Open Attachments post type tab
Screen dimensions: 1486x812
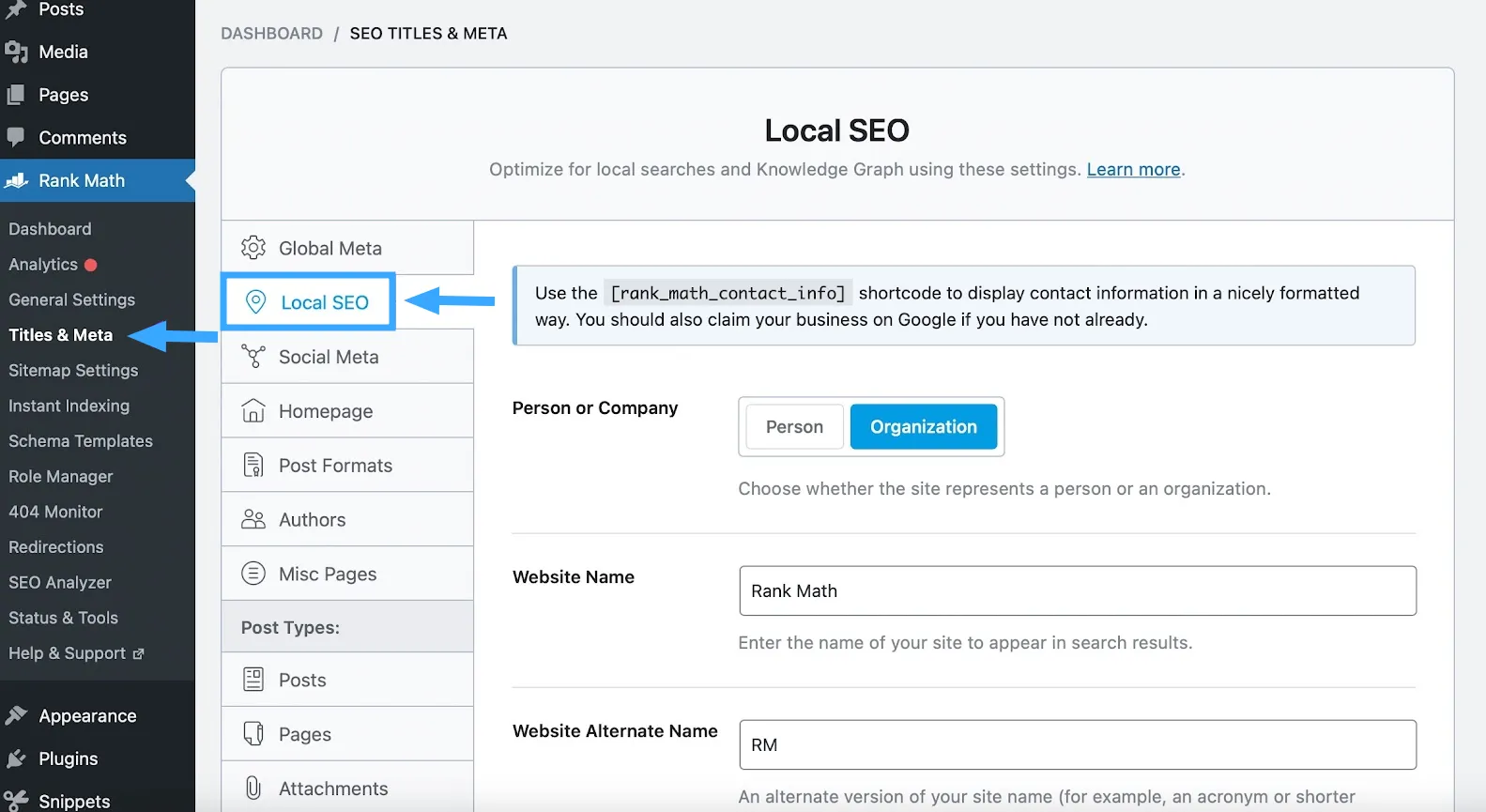[x=347, y=788]
